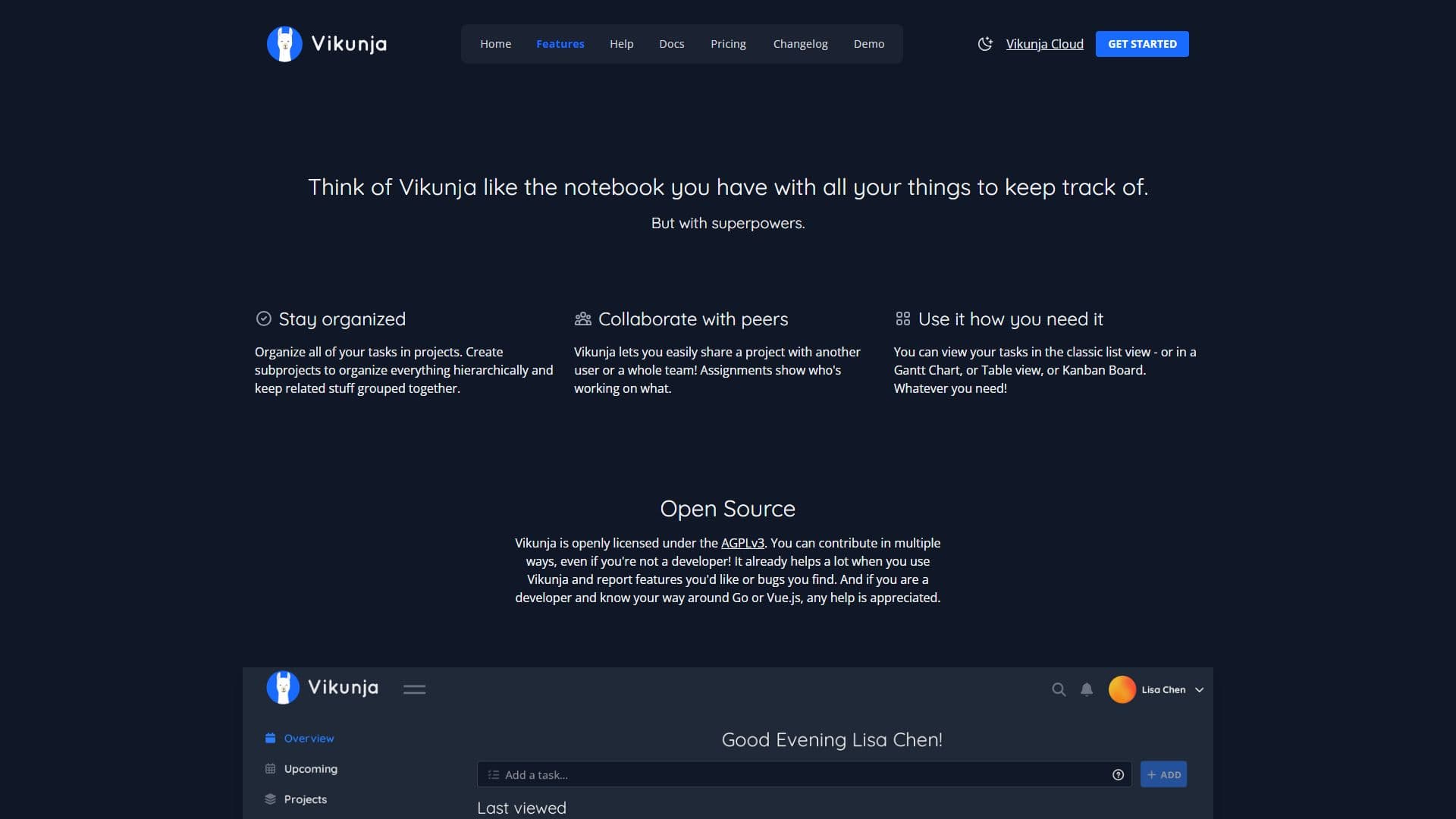Click the But with superpowers. subtitle
Viewport: 1456px width, 819px height.
click(x=728, y=223)
